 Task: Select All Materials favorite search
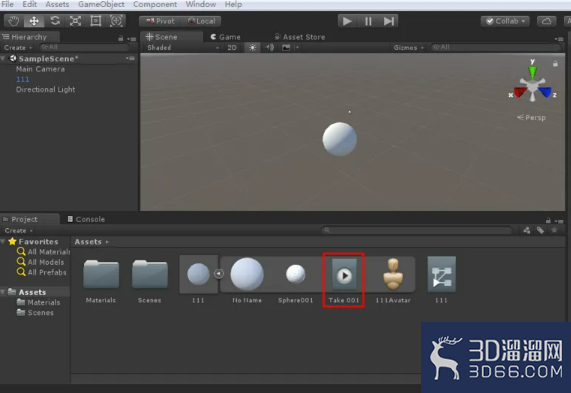[43, 252]
